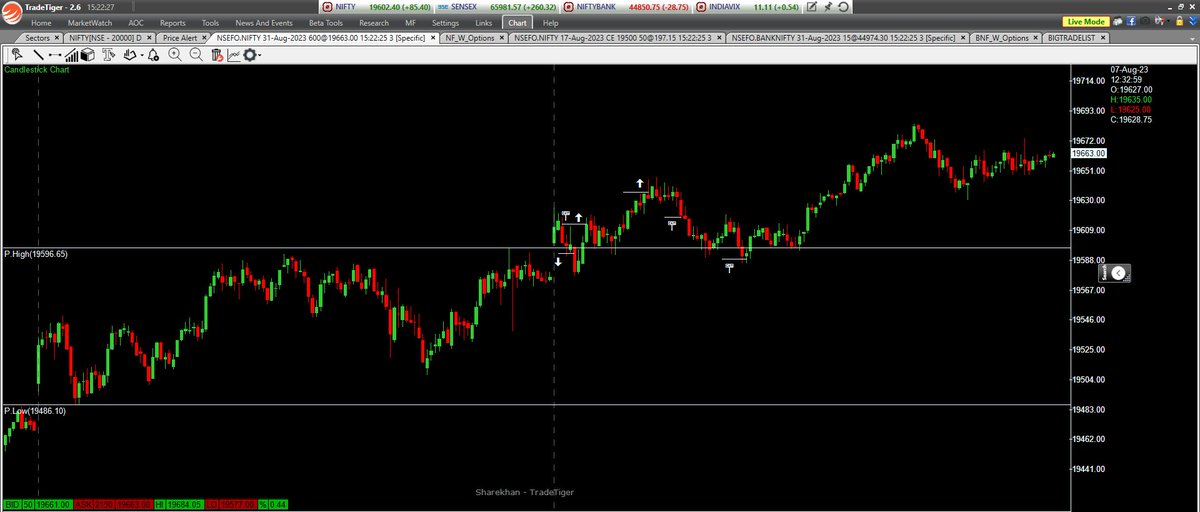Click the Live Mode button
Image resolution: width=1200 pixels, height=512 pixels.
tap(1086, 22)
